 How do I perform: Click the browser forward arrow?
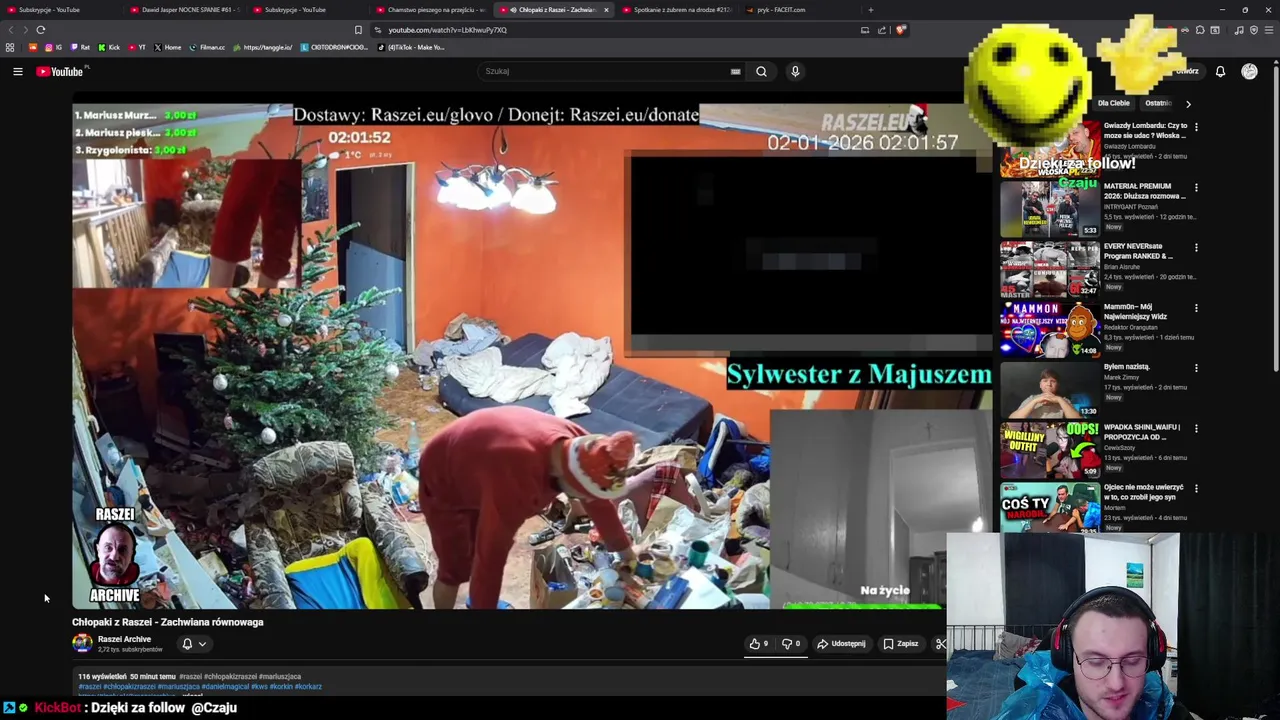coord(25,30)
